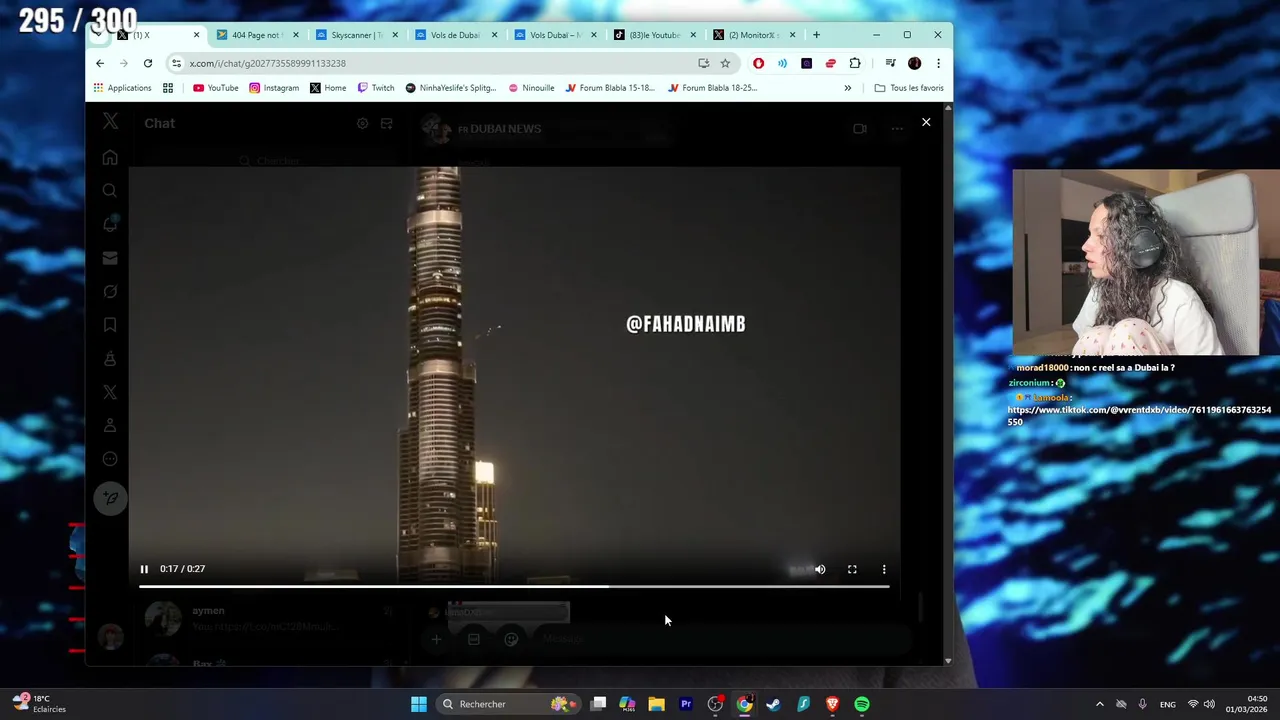Click the install app icon in address bar

tap(703, 63)
